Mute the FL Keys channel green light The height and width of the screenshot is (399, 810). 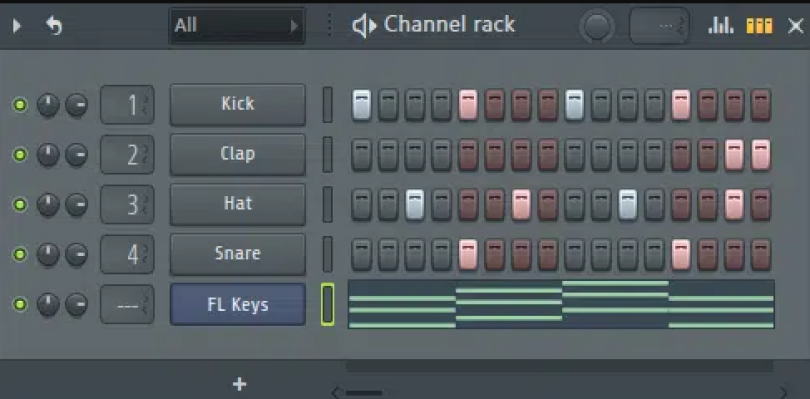[x=20, y=304]
